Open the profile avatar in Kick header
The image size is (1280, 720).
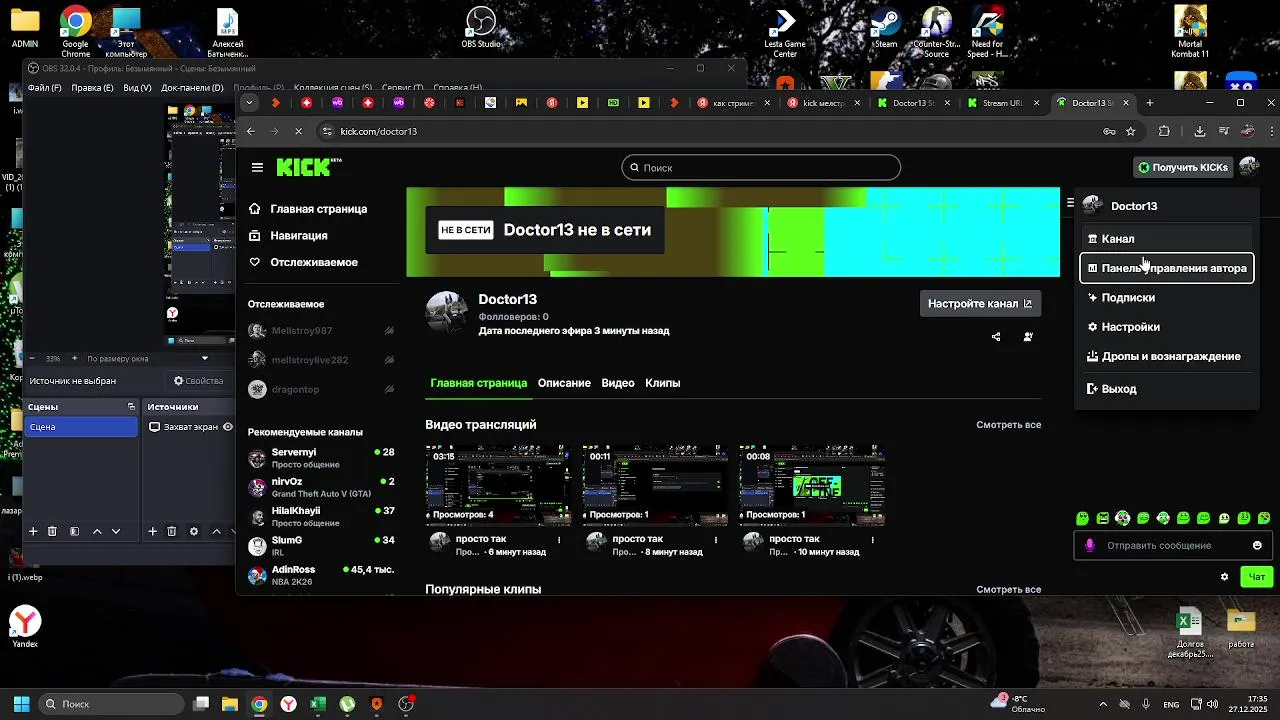pos(1249,167)
